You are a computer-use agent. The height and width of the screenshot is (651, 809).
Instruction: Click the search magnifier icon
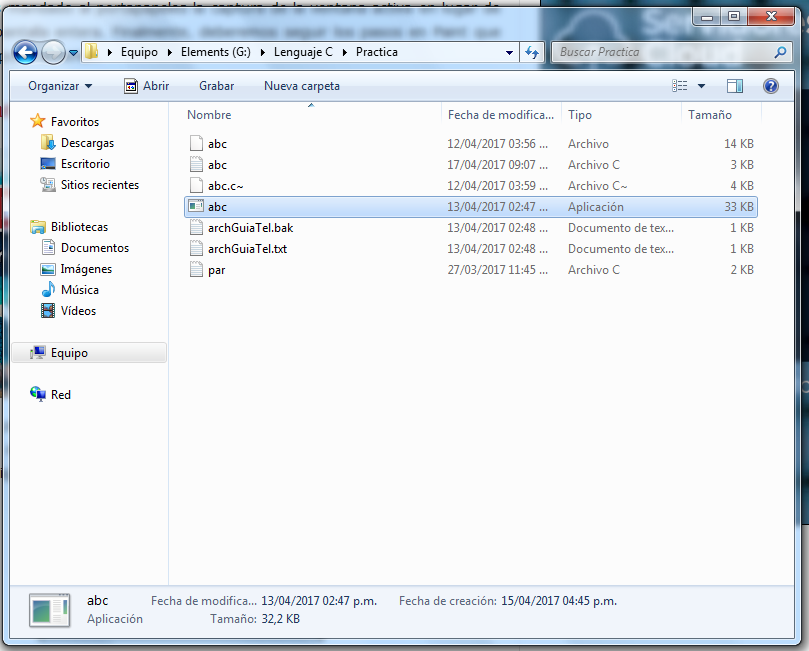click(x=781, y=52)
